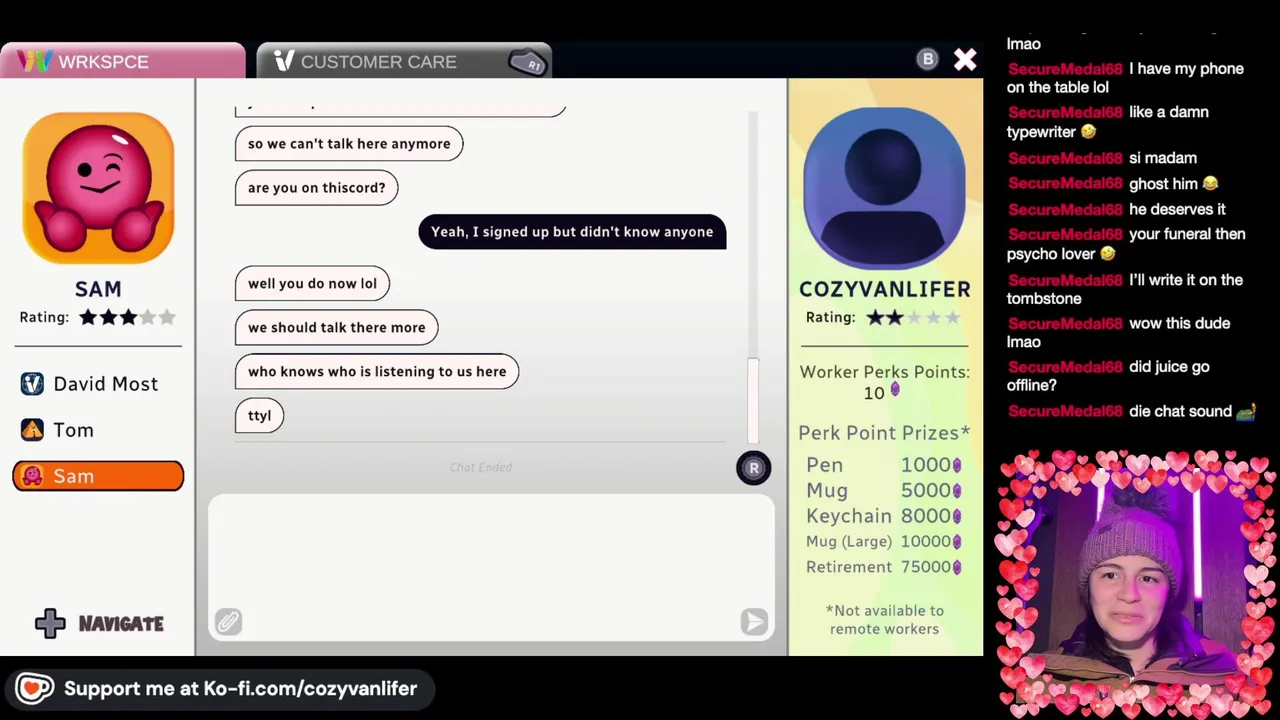This screenshot has width=1280, height=720.
Task: Click the attachment paperclip icon
Action: click(228, 622)
